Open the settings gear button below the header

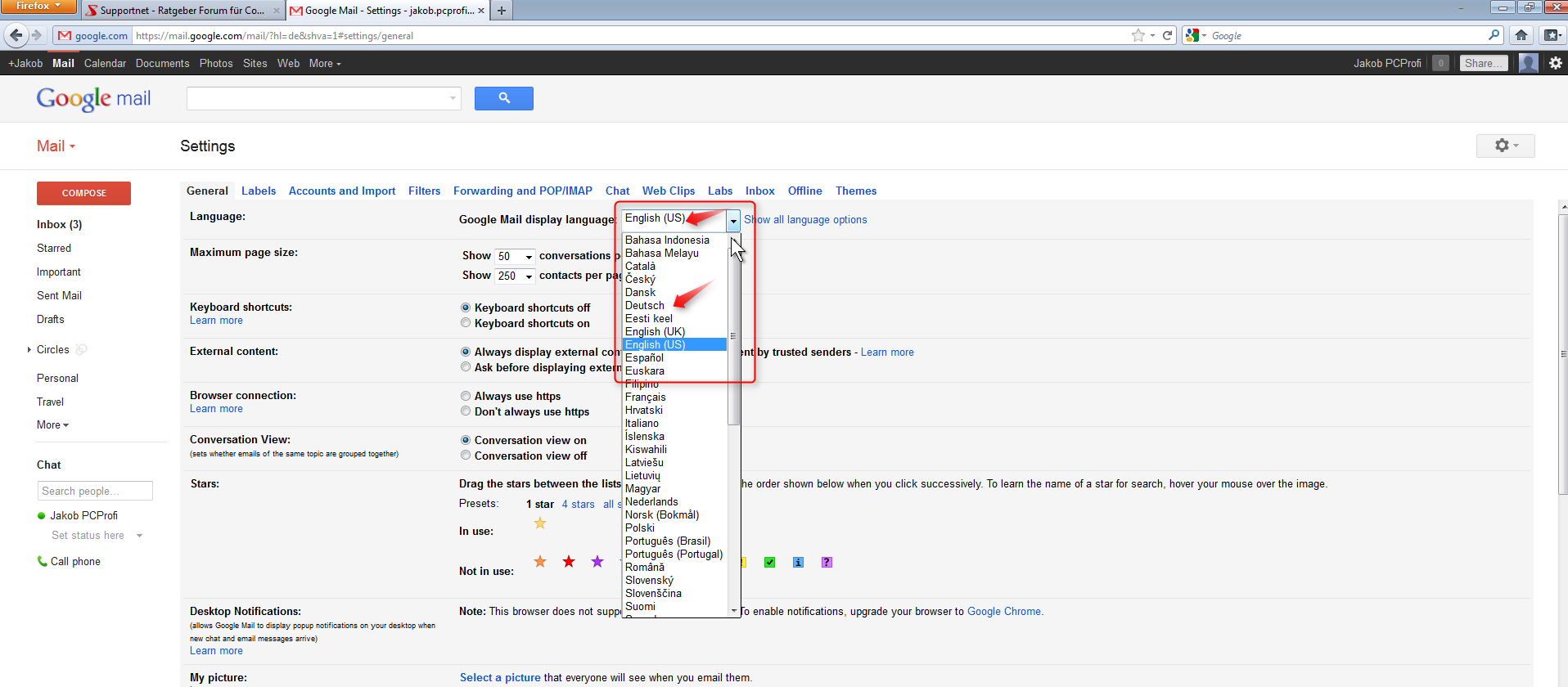[x=1505, y=146]
